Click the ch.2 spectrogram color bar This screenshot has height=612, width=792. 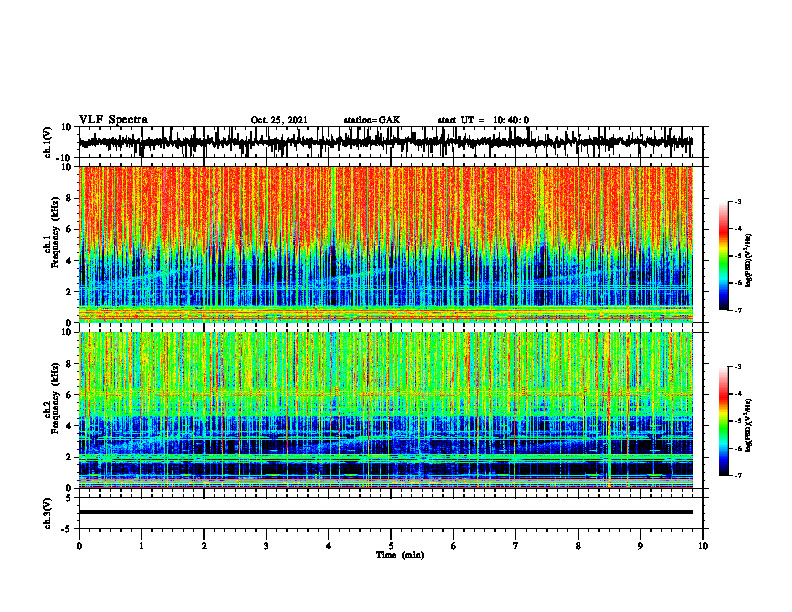724,421
